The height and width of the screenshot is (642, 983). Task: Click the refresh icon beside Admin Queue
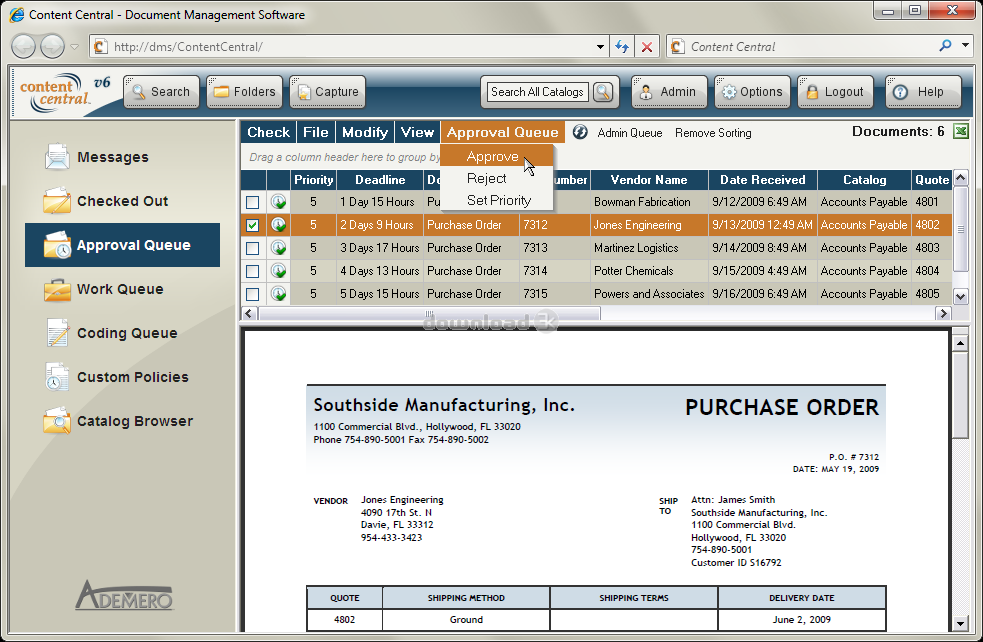click(x=580, y=132)
